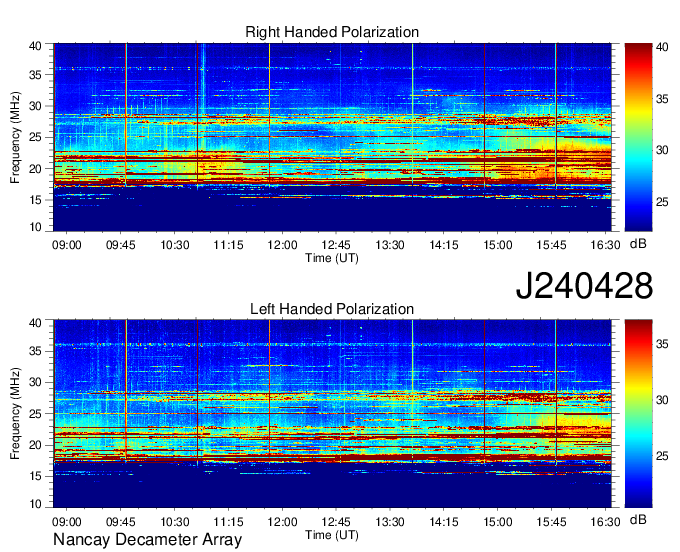Viewport: 680px width, 552px height.
Task: Click the 35 dB tick on Left Handed colorbar
Action: [x=662, y=344]
